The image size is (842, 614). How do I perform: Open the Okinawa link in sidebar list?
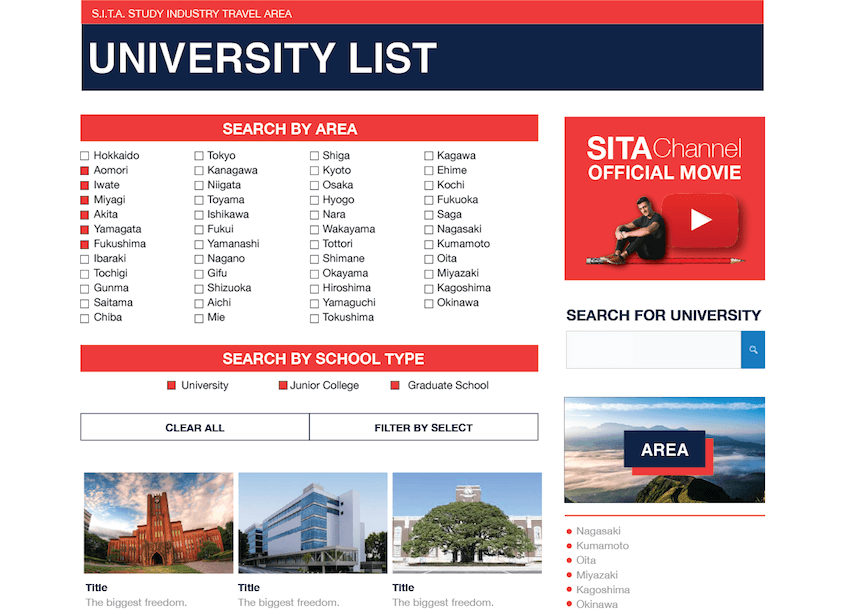point(597,604)
